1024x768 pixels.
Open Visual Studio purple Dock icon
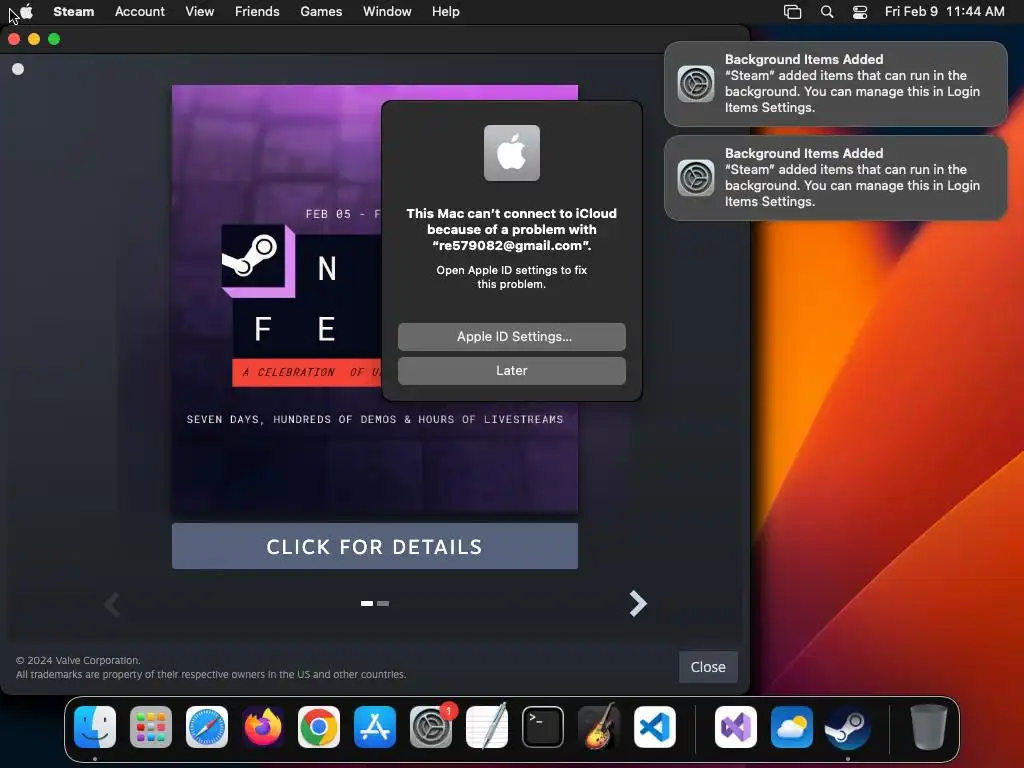click(x=736, y=727)
